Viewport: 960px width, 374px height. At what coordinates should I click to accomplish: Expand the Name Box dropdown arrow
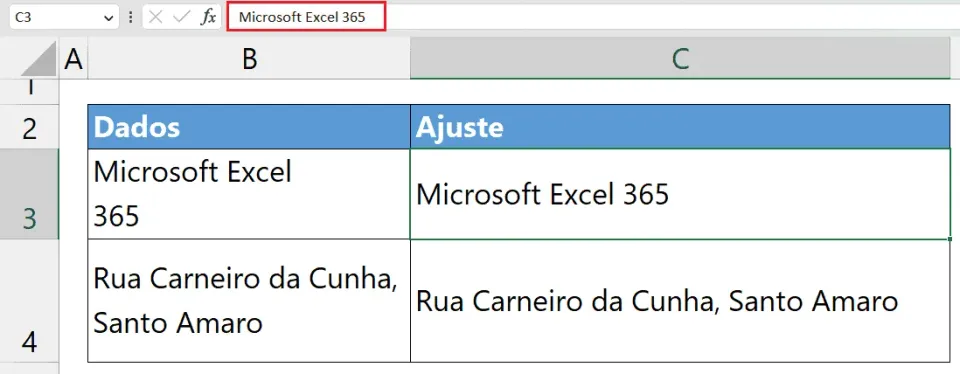pos(108,18)
